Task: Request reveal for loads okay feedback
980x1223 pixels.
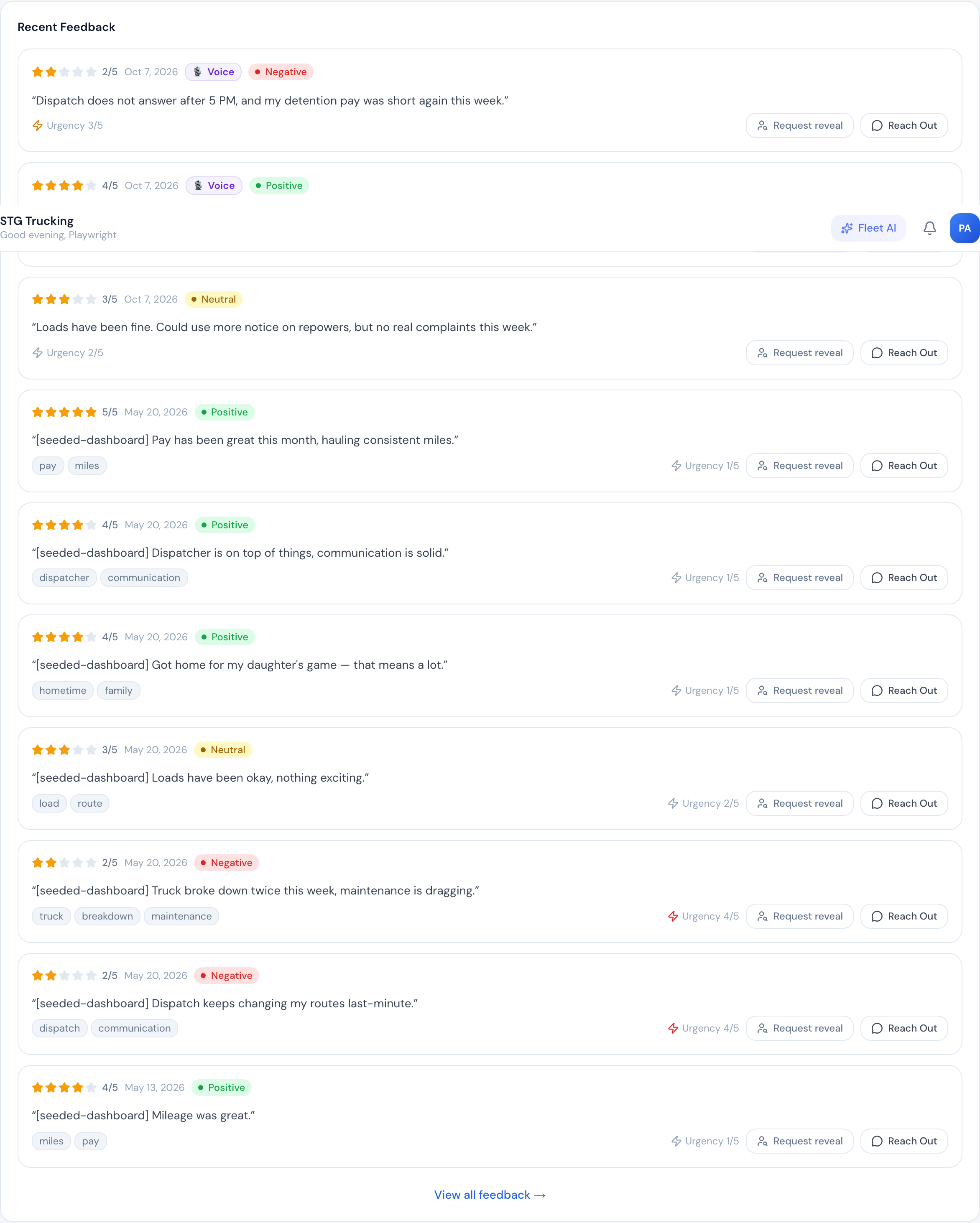Action: coord(799,803)
